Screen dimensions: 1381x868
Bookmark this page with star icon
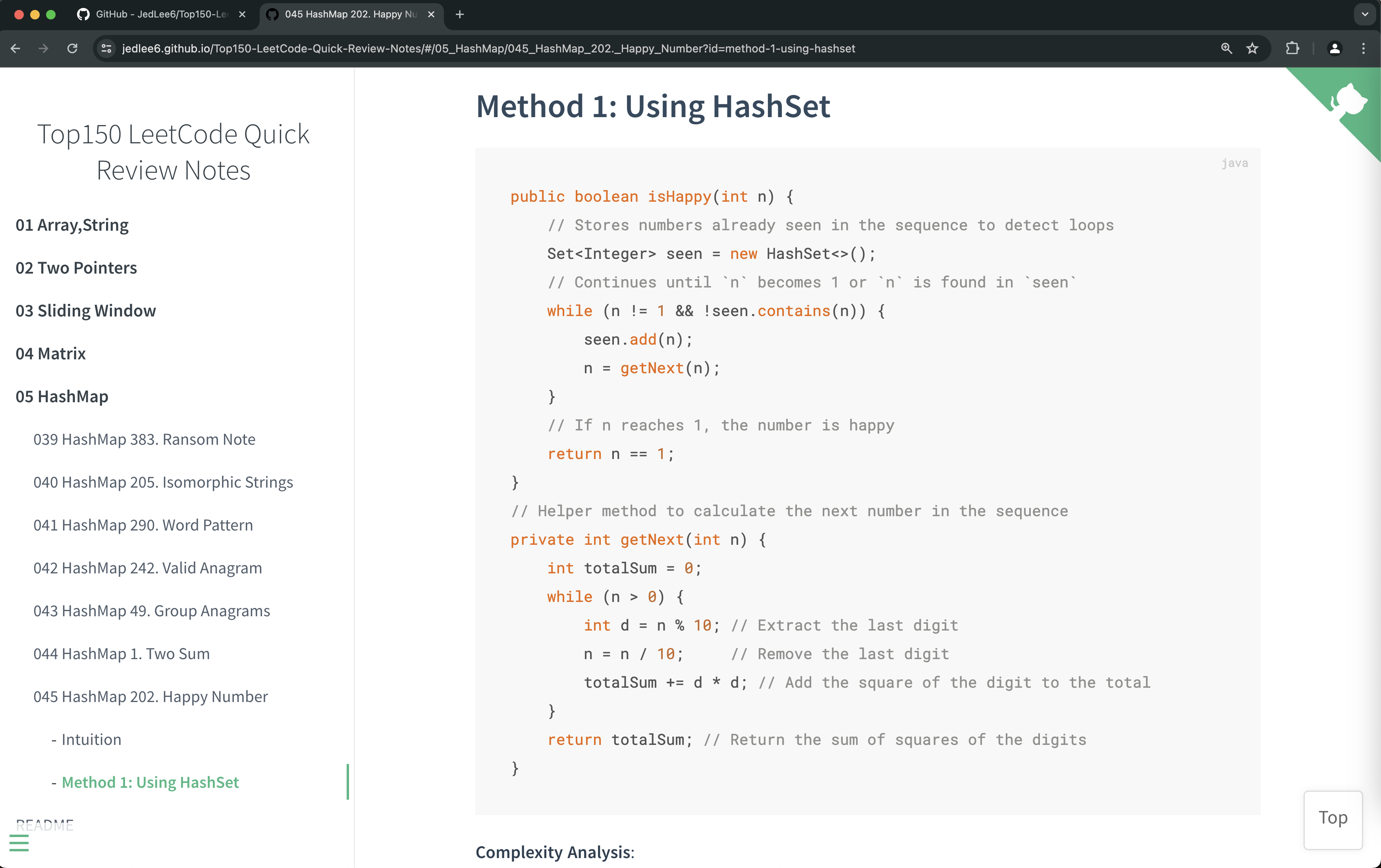1252,49
